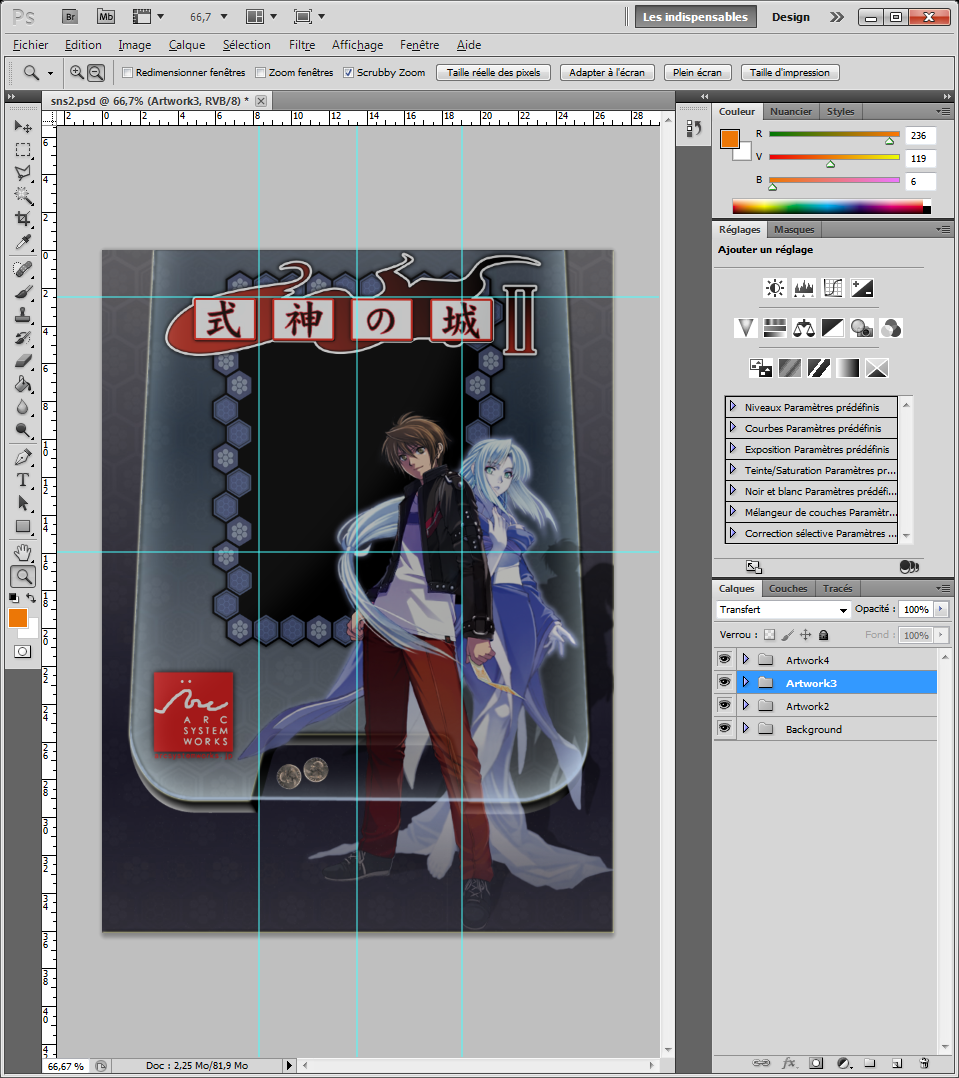Uncheck the Scrubby Zoom checkbox
This screenshot has width=959, height=1078.
[x=348, y=73]
